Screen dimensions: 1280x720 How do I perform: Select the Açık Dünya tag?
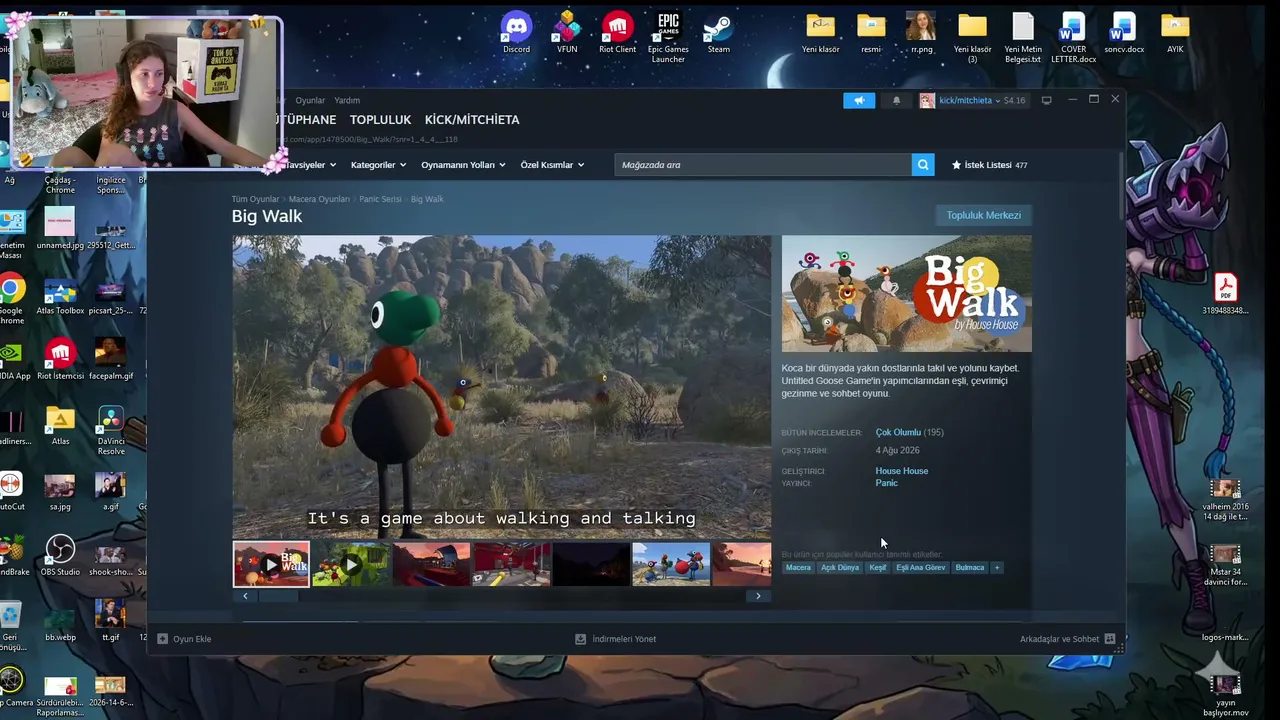tap(840, 568)
